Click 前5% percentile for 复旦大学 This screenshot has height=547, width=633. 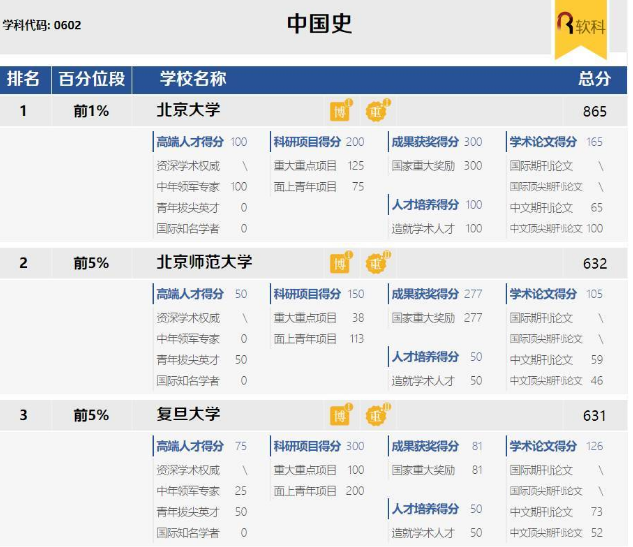pos(91,415)
